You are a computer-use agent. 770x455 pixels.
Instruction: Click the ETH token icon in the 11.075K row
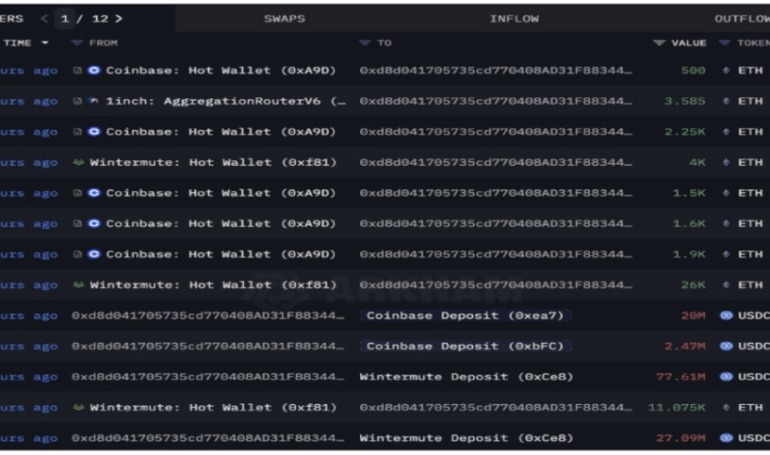click(726, 407)
